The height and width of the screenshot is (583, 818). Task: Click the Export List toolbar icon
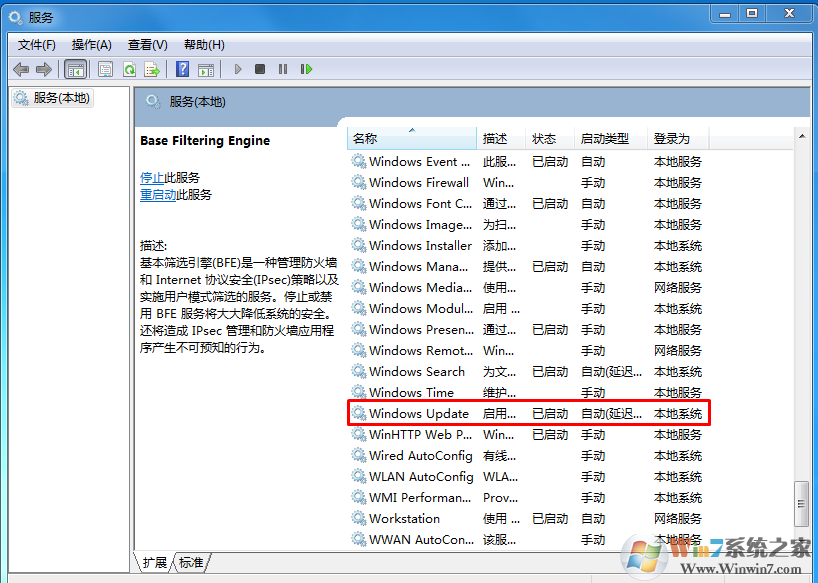[152, 69]
